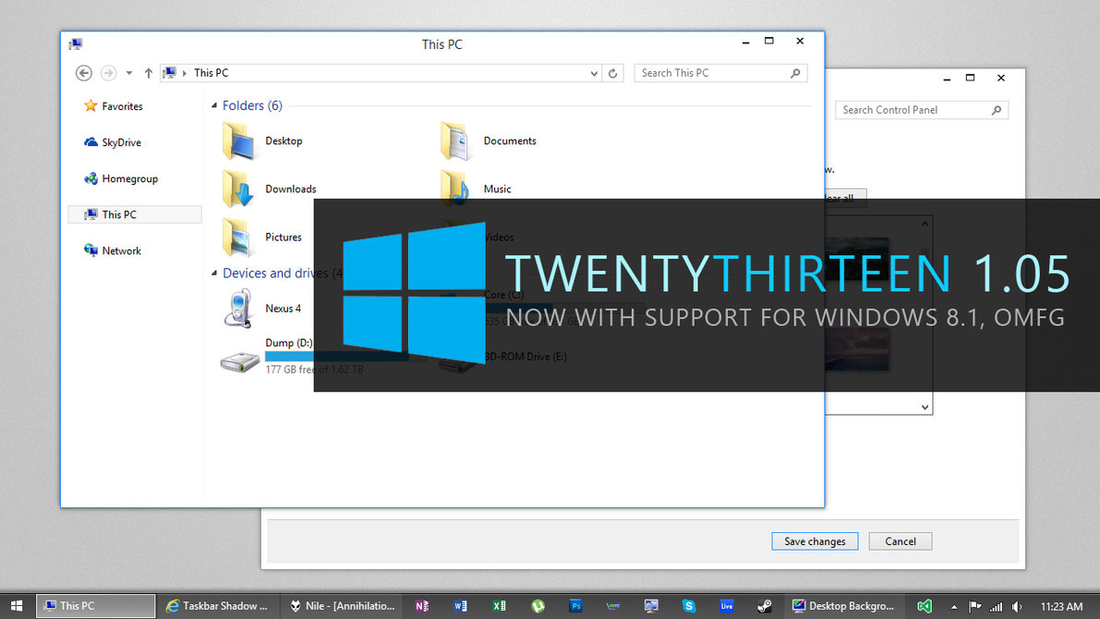The image size is (1100, 619).
Task: Minimize the Control Panel window
Action: (947, 79)
